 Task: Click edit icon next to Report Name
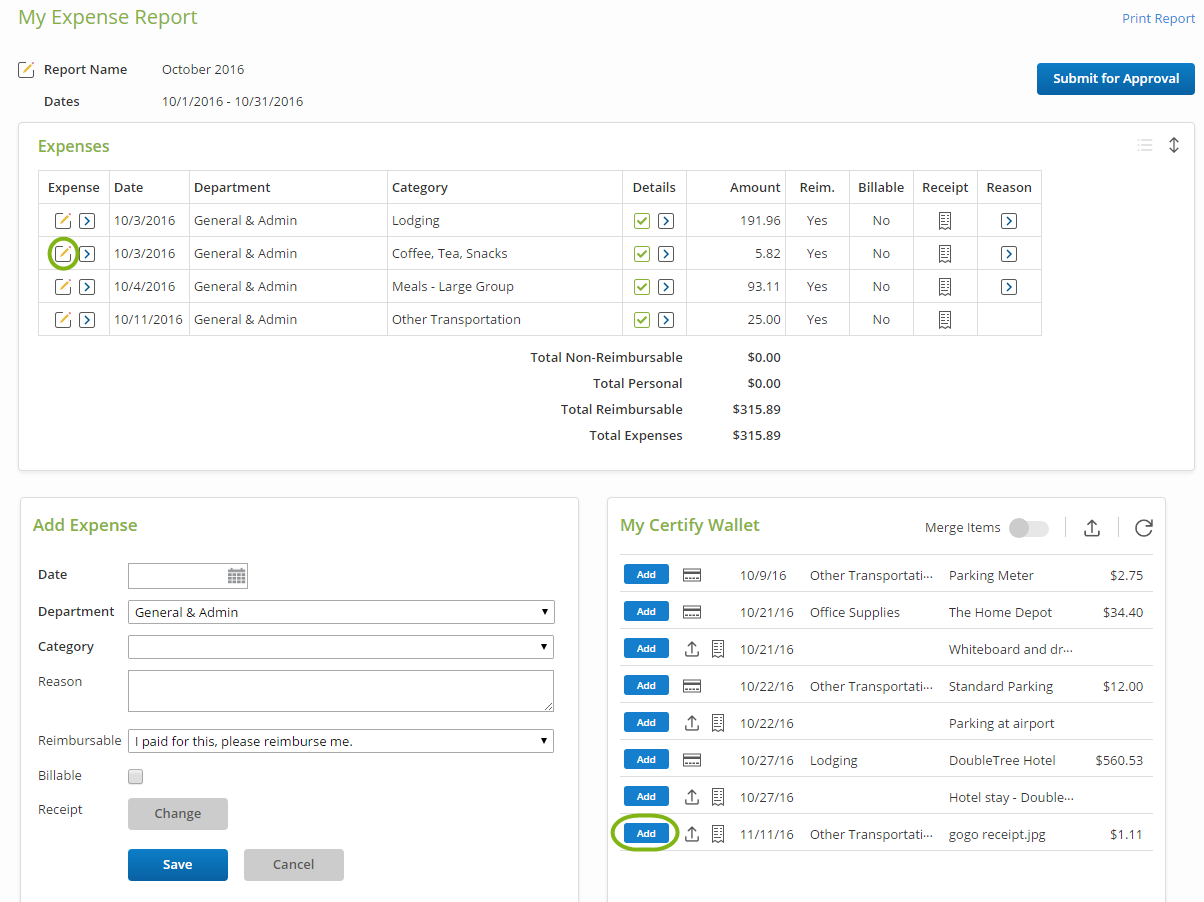[x=27, y=70]
